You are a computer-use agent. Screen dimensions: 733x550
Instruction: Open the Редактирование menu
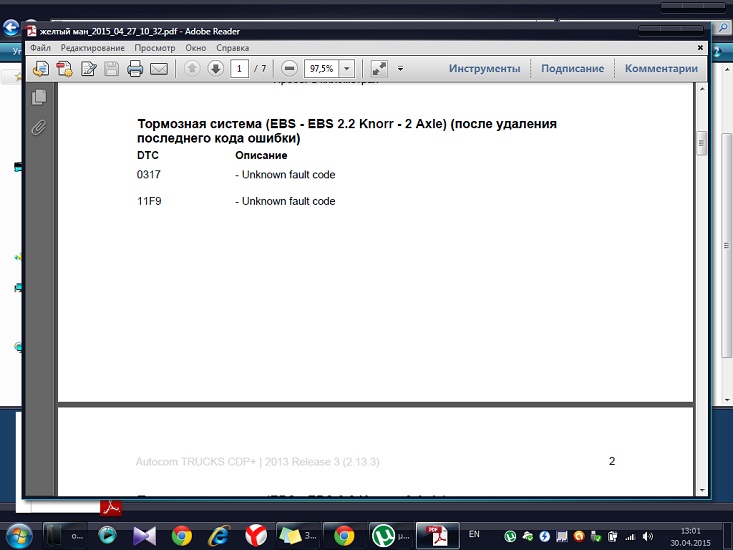pyautogui.click(x=93, y=48)
